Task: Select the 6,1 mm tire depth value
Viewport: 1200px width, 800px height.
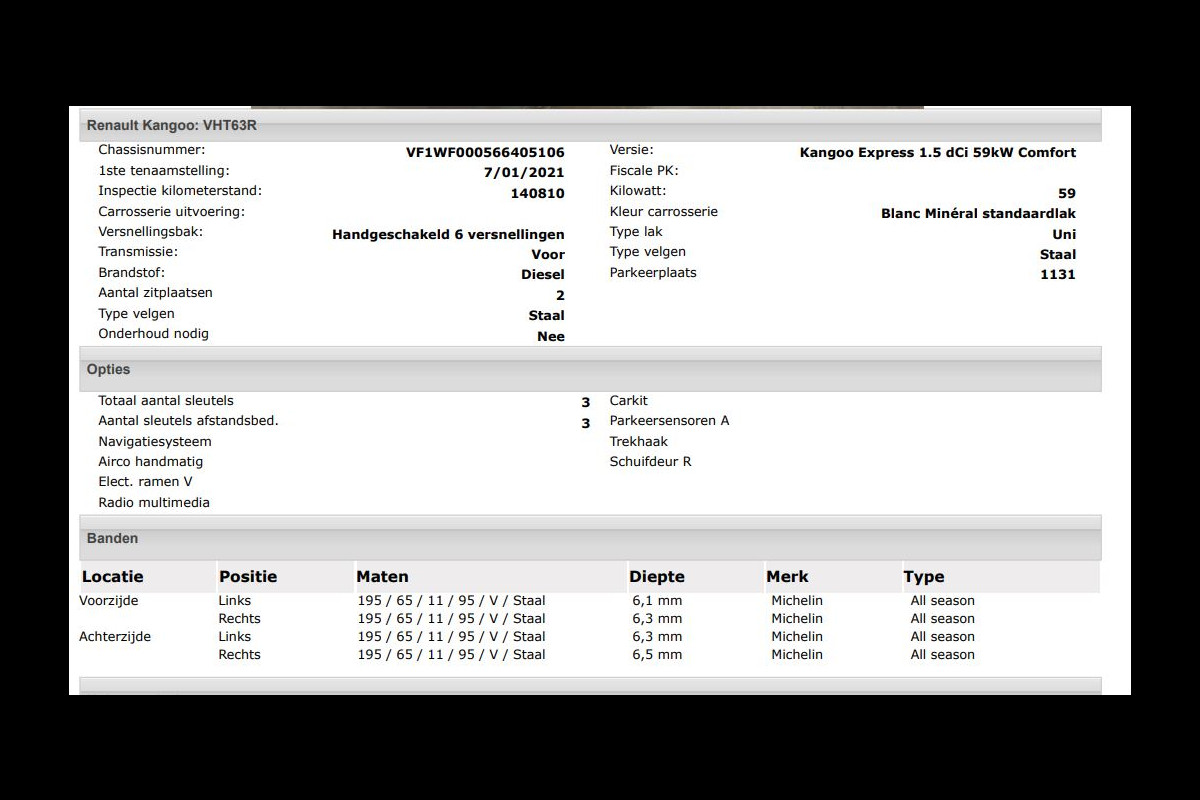Action: (657, 601)
